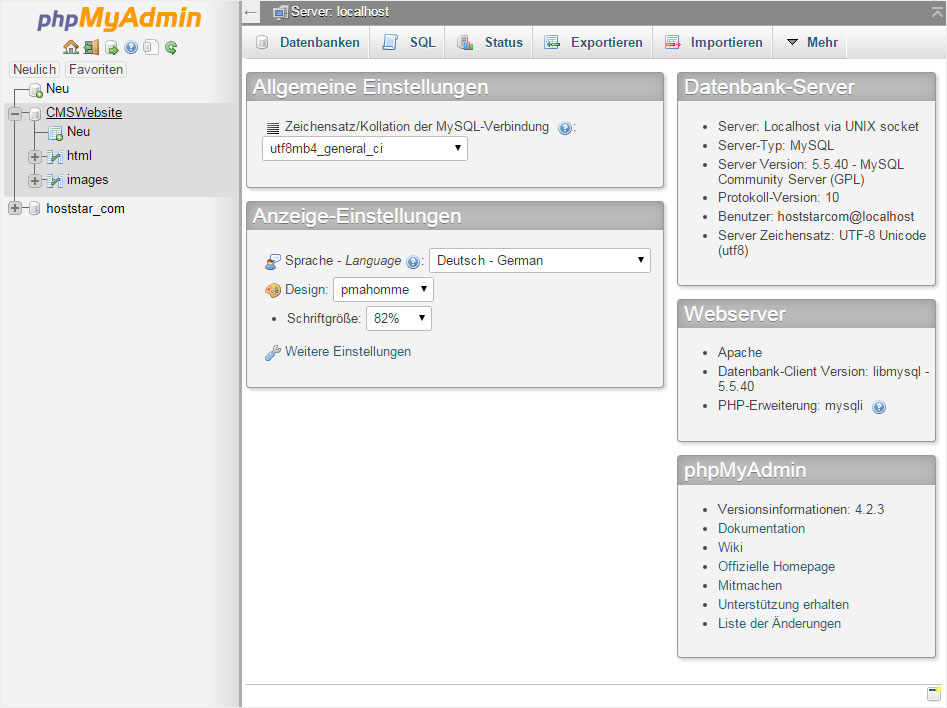Open the console icon at the bottom right
The image size is (947, 708).
(934, 693)
